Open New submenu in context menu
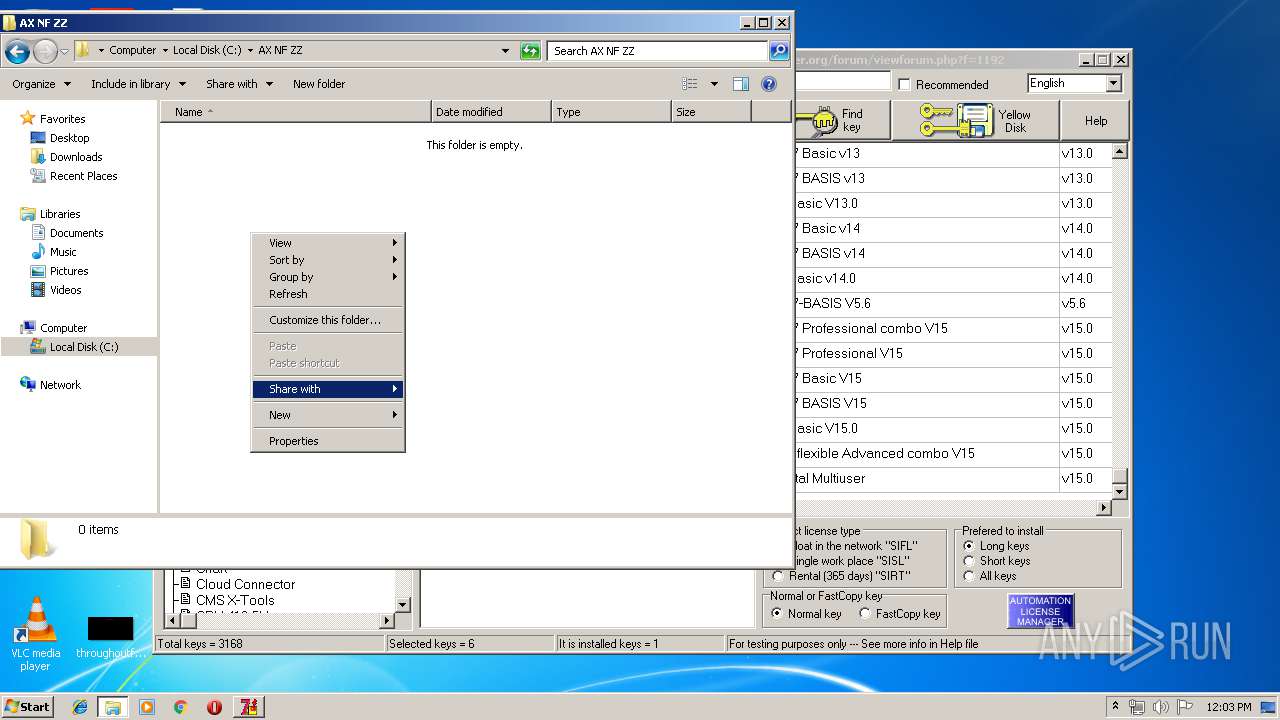The image size is (1280, 720). (x=328, y=415)
